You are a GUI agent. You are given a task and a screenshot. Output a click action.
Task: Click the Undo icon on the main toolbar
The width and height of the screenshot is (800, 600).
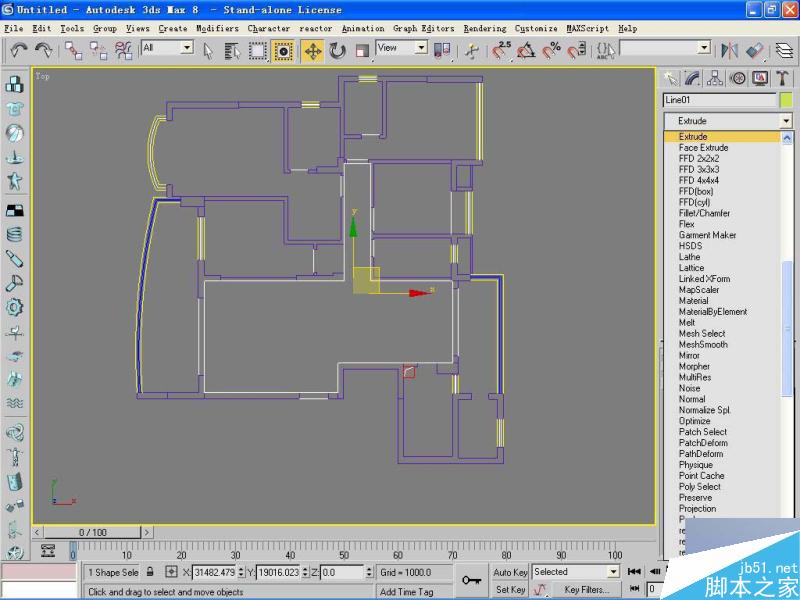pyautogui.click(x=19, y=50)
